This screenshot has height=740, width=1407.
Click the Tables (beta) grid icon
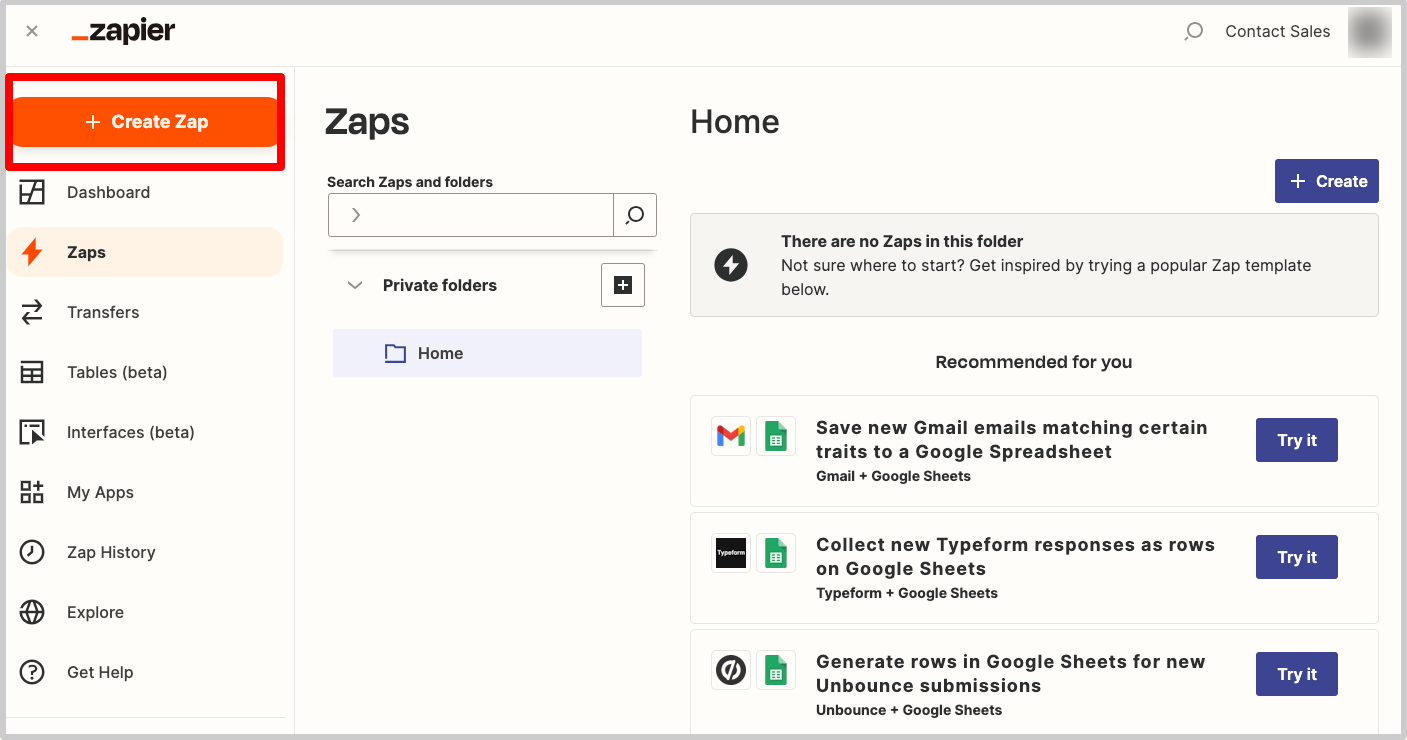pos(32,372)
